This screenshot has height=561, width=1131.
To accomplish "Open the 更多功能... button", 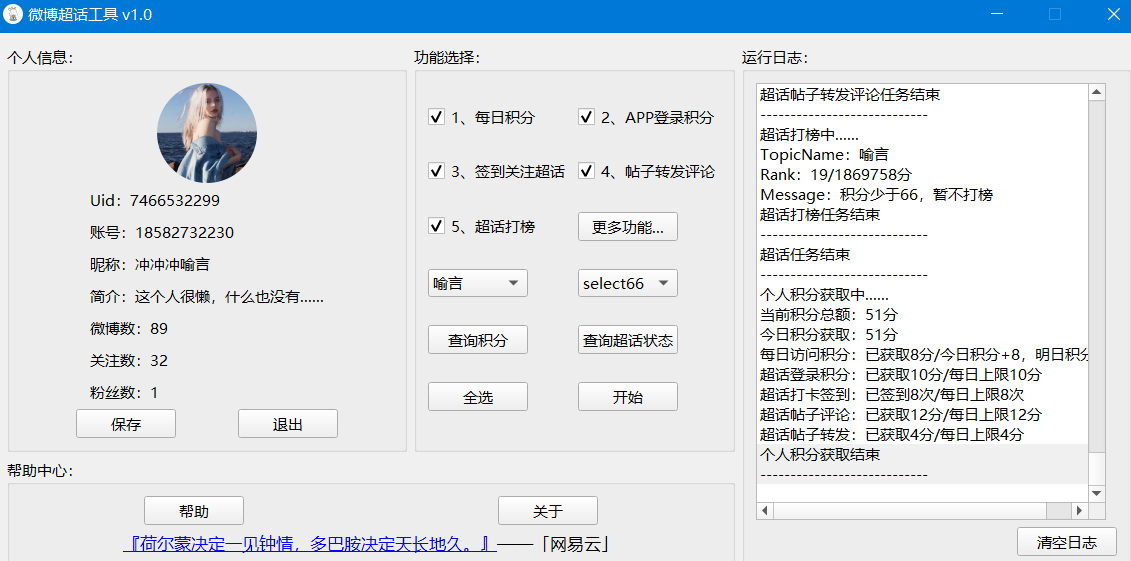I will coord(628,227).
